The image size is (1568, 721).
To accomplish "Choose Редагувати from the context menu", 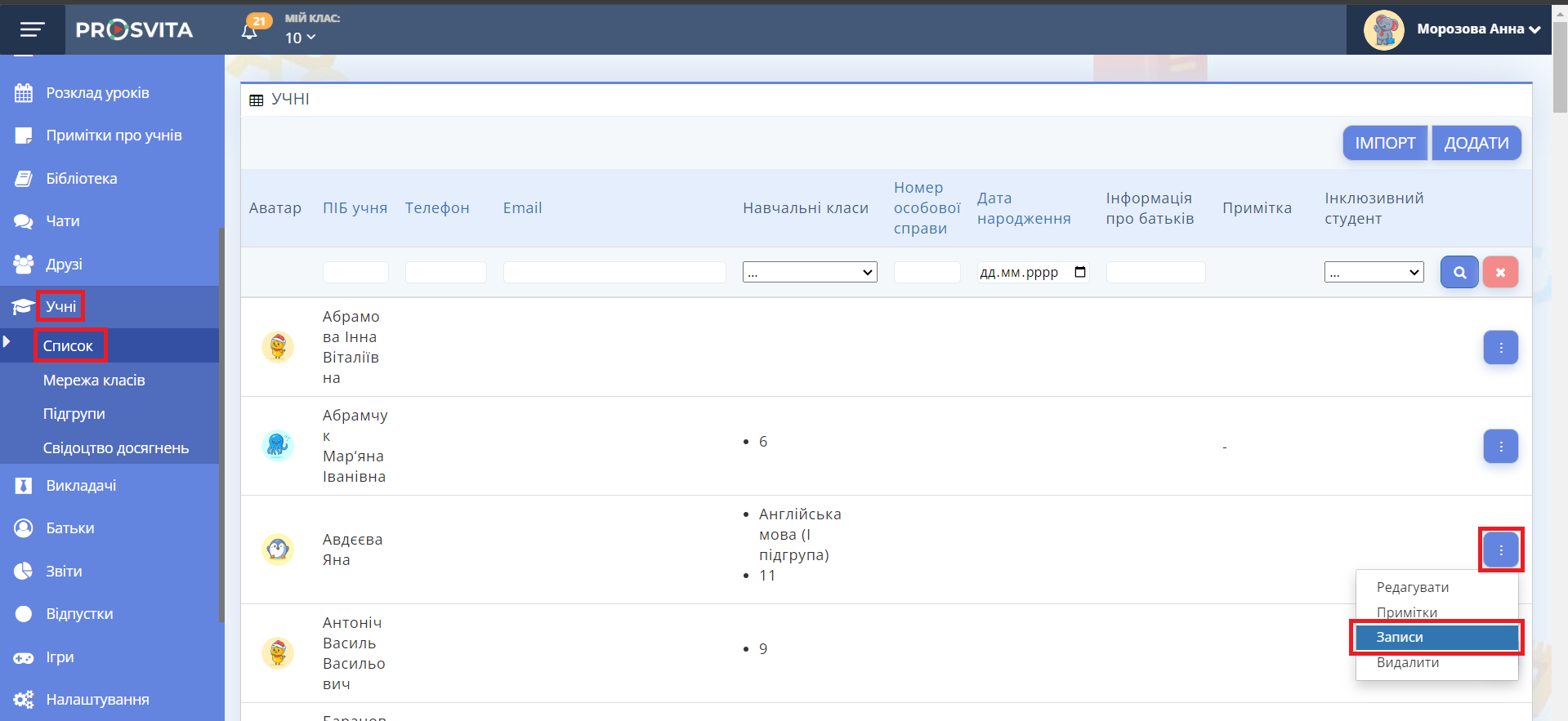I will [1413, 587].
